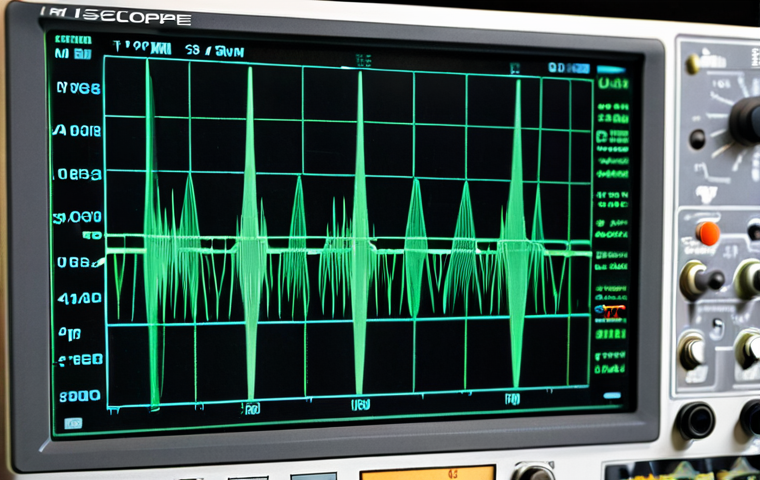
Task: Click the small brass knob at panel top
Action: point(693,64)
